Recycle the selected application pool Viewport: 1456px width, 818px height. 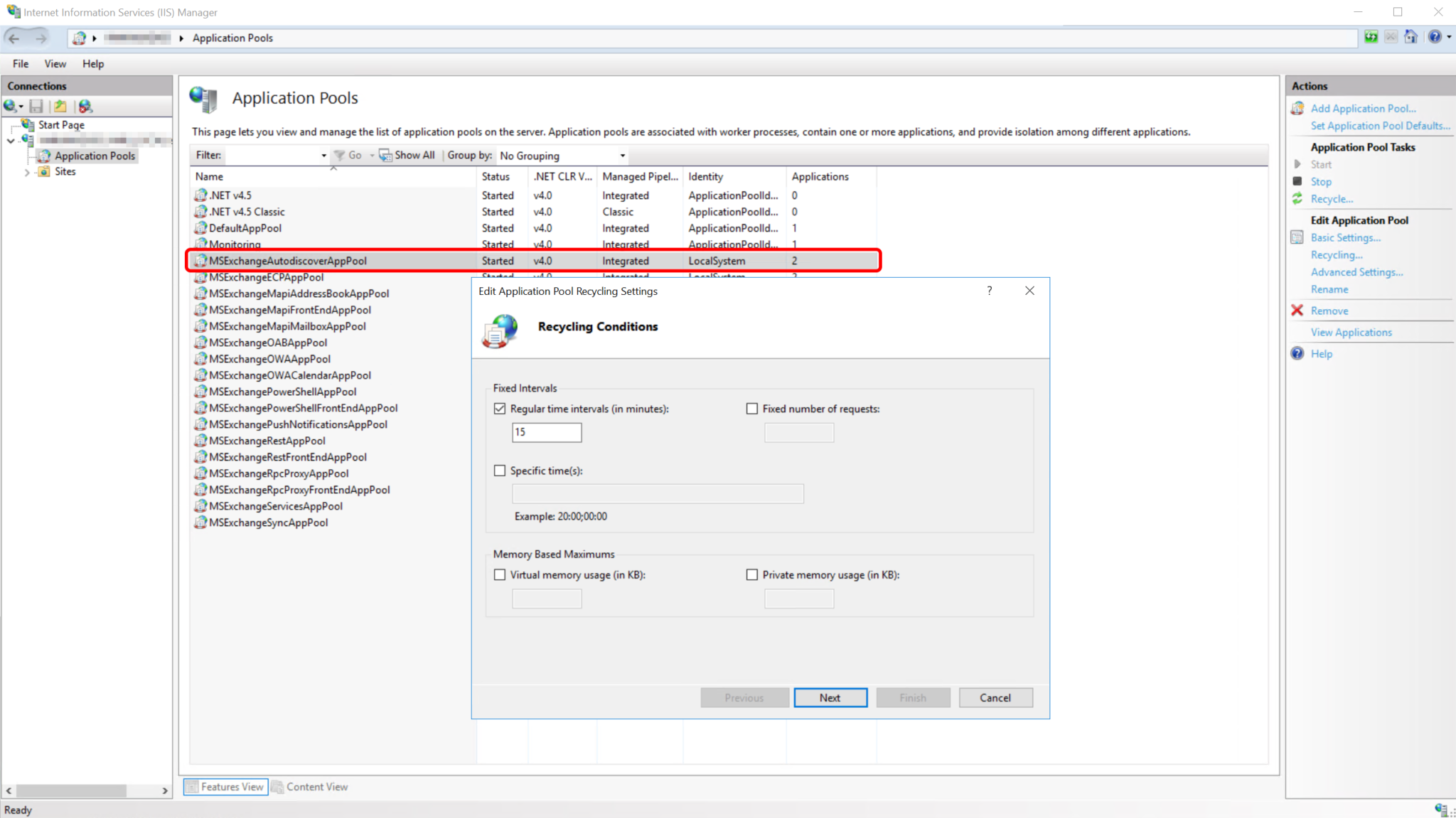point(1332,198)
